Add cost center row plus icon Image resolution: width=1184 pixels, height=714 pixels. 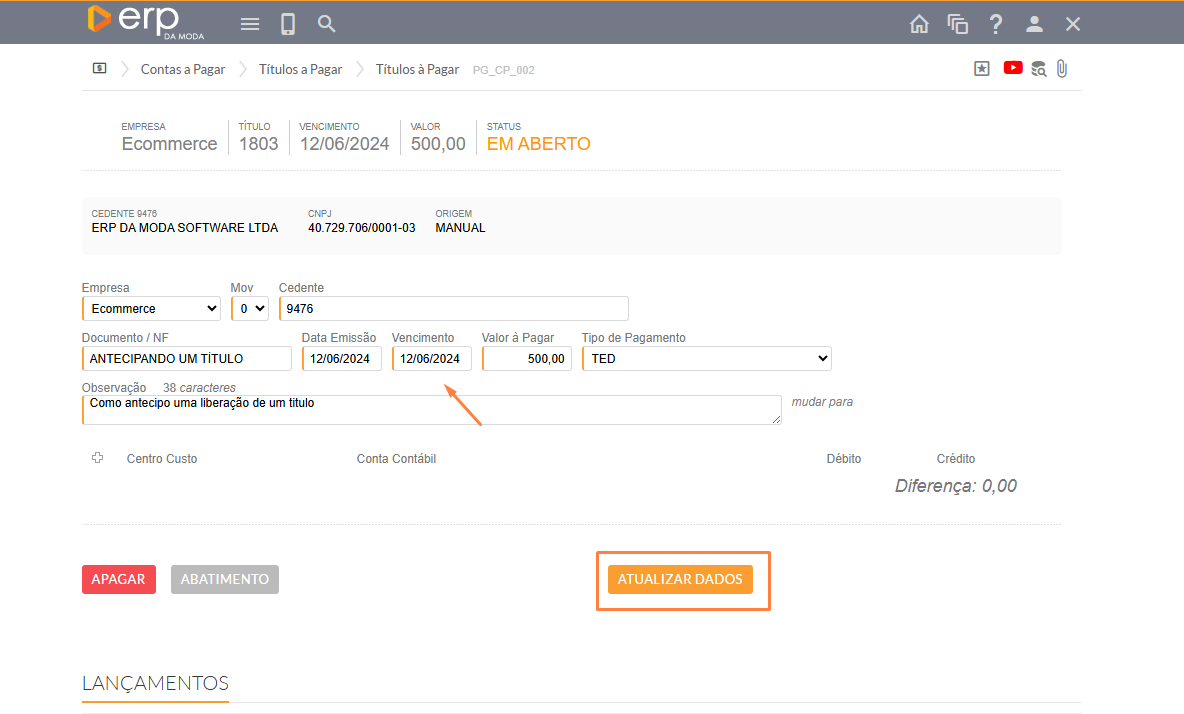coord(98,458)
